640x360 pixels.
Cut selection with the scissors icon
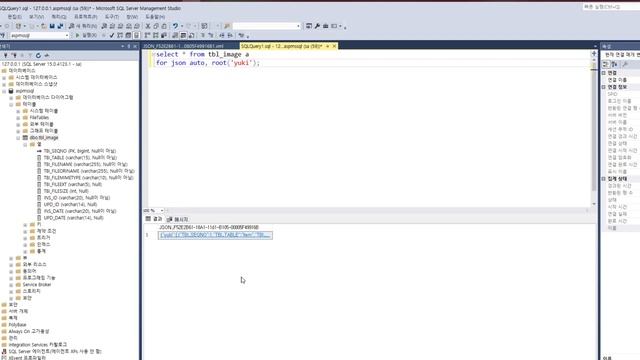(x=148, y=26)
